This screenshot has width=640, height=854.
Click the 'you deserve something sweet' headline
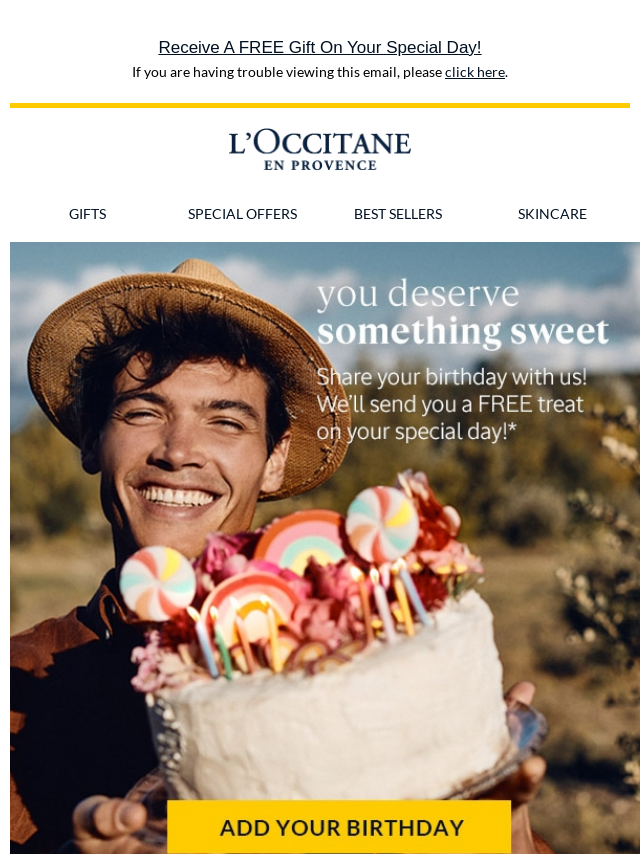[462, 312]
